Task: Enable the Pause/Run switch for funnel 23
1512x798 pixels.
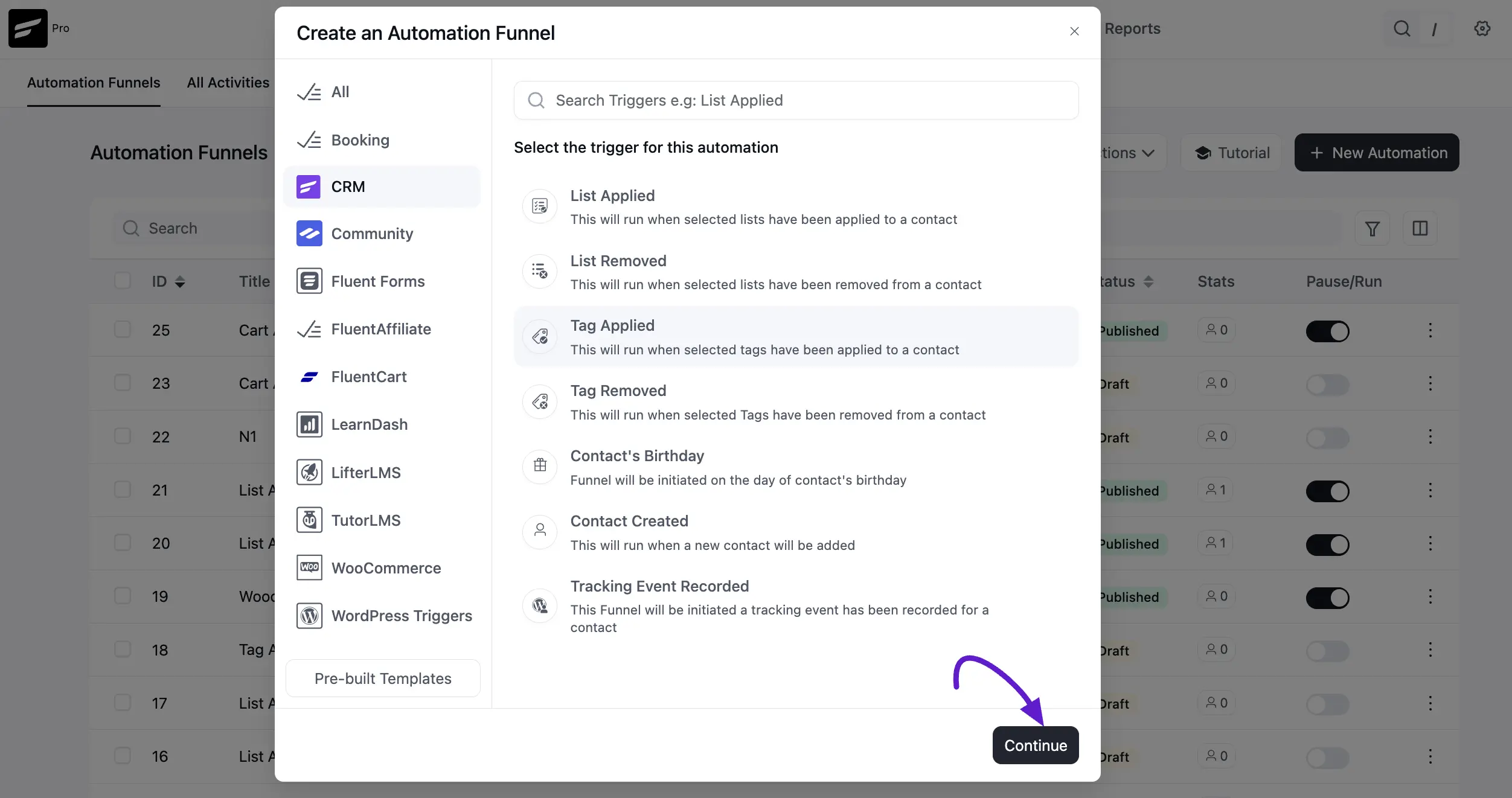Action: (1328, 385)
